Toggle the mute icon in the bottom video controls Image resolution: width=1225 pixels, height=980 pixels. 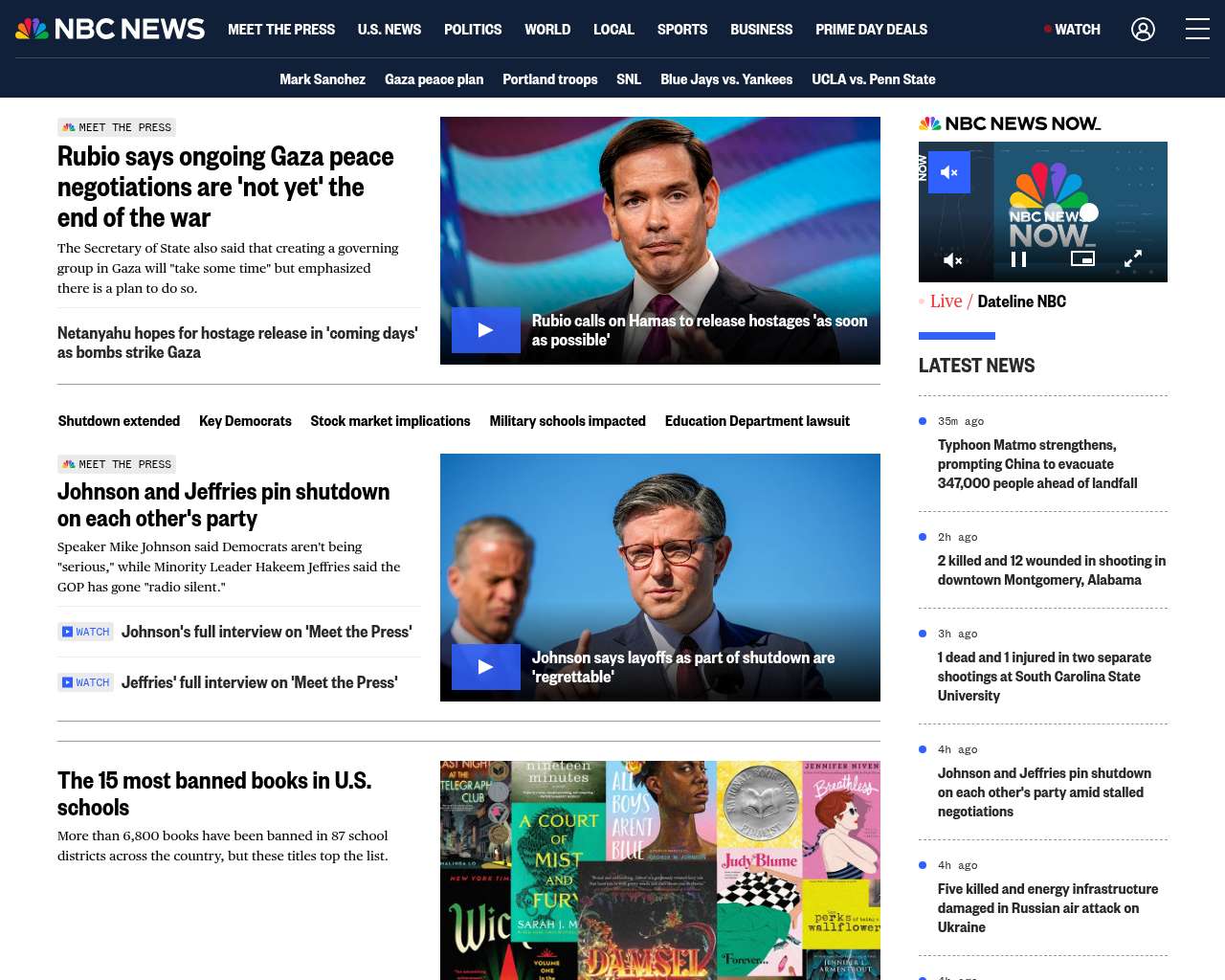[952, 259]
